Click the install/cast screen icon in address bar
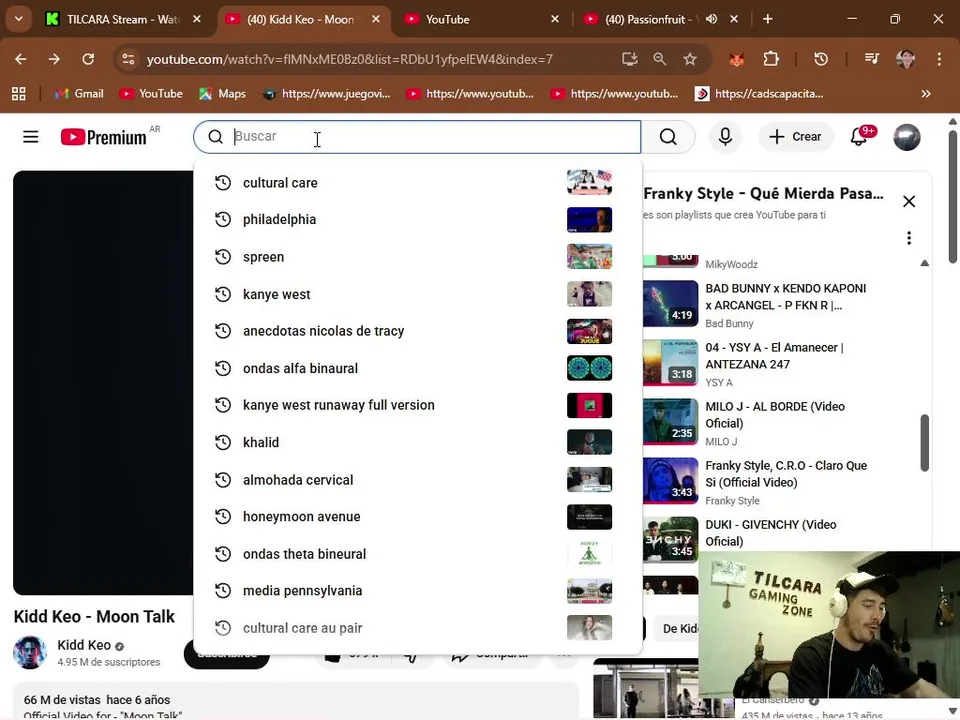960x720 pixels. 629,59
